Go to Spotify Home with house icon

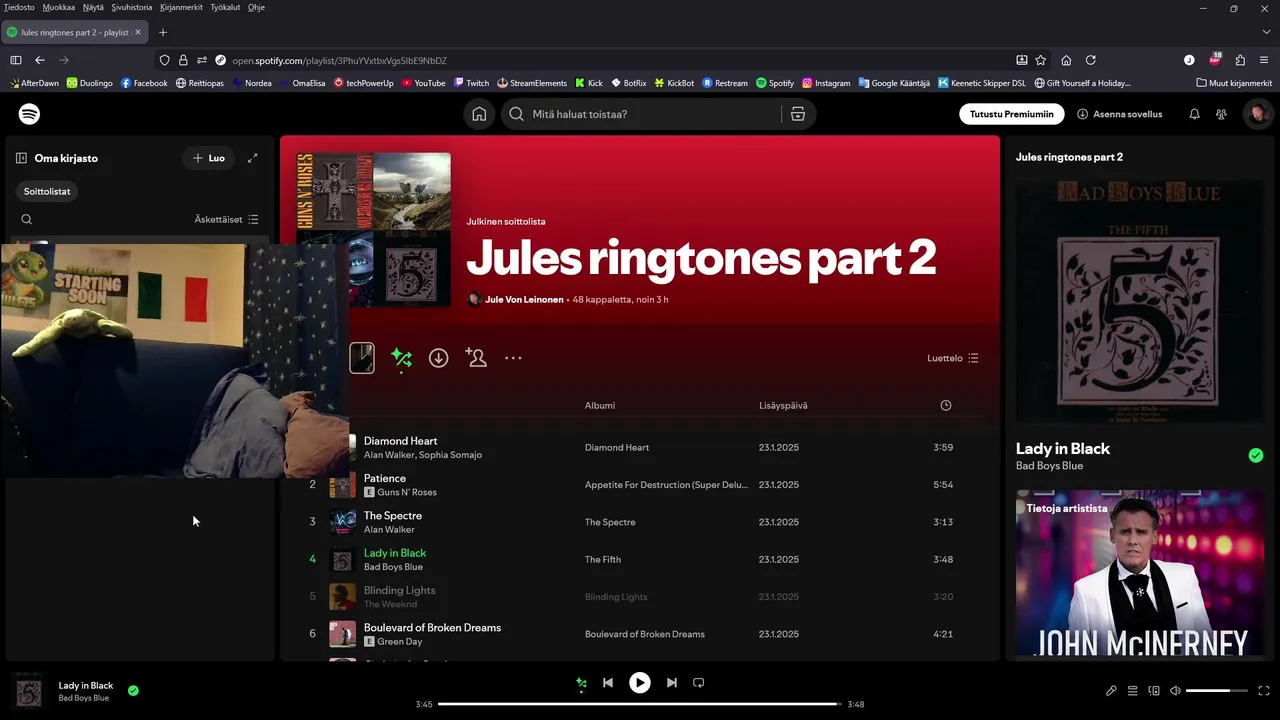pos(479,114)
